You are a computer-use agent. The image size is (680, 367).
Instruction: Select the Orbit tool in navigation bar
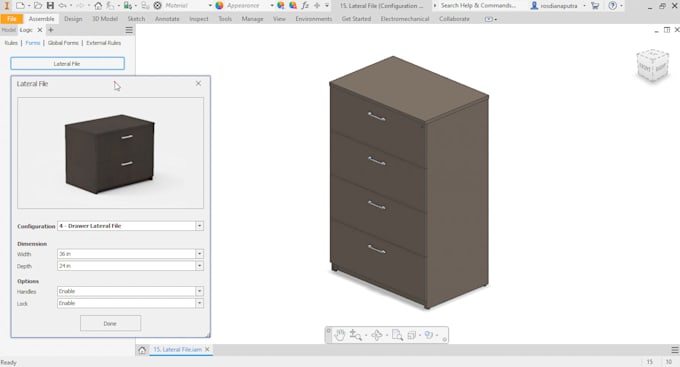(x=376, y=335)
